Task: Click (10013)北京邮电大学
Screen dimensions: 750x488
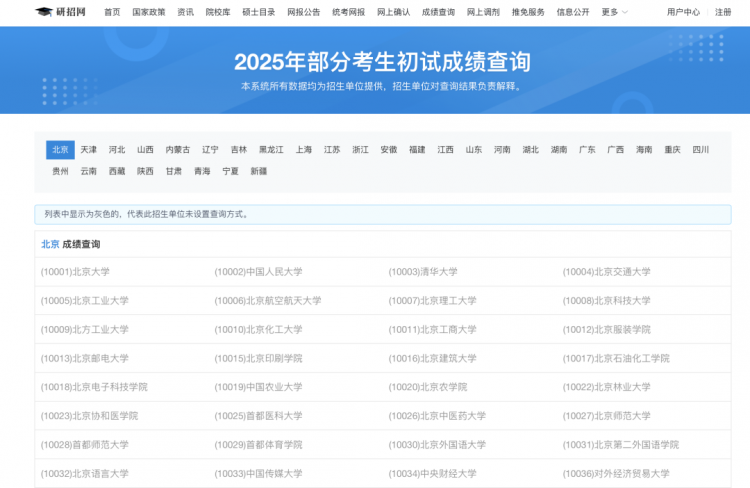Action: click(85, 358)
